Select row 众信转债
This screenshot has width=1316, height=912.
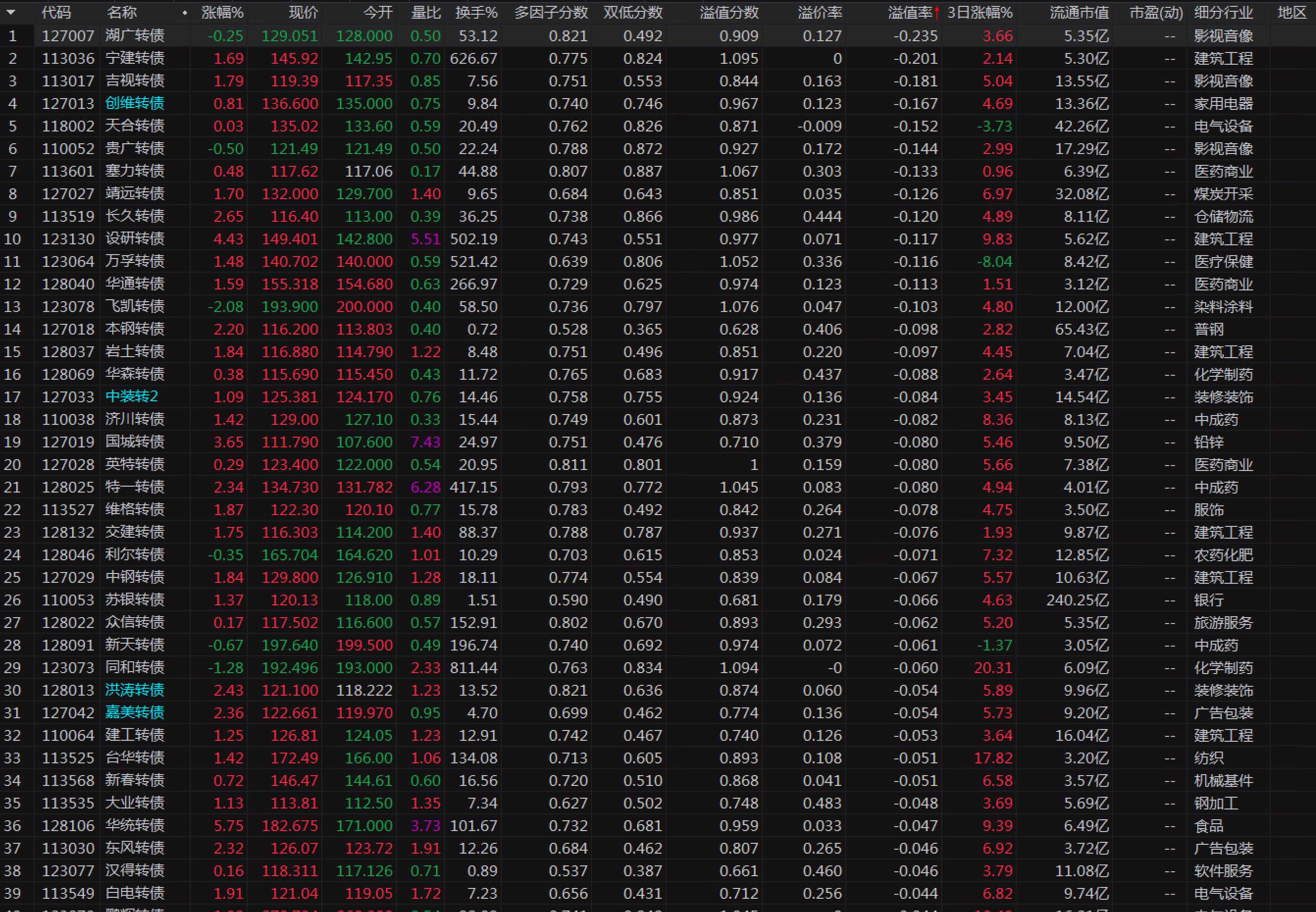(658, 623)
